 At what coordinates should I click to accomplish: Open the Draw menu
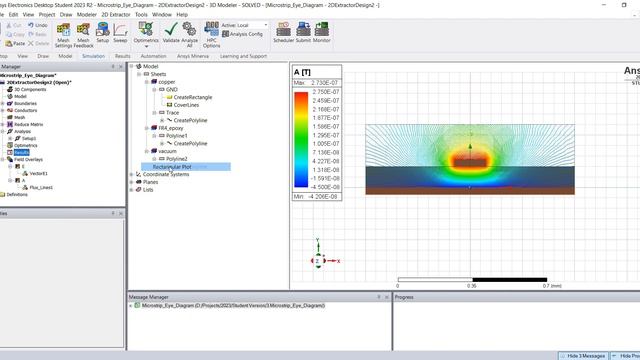66,14
